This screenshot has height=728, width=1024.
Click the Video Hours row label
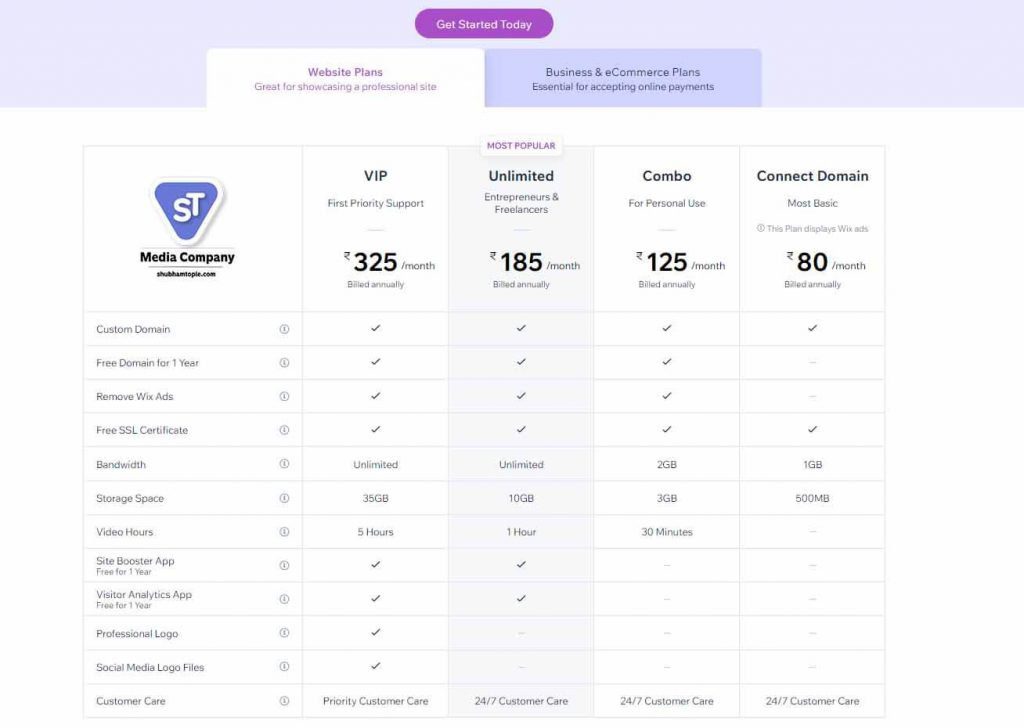point(125,531)
